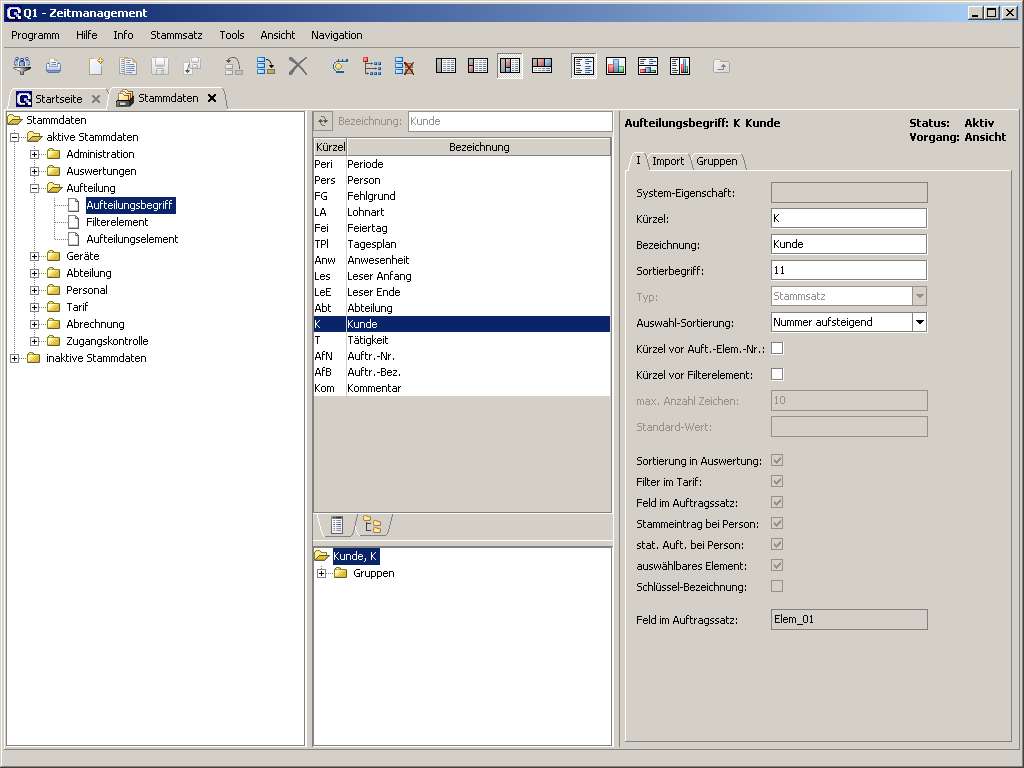
Task: Click the delete X toolbar icon
Action: [x=297, y=66]
